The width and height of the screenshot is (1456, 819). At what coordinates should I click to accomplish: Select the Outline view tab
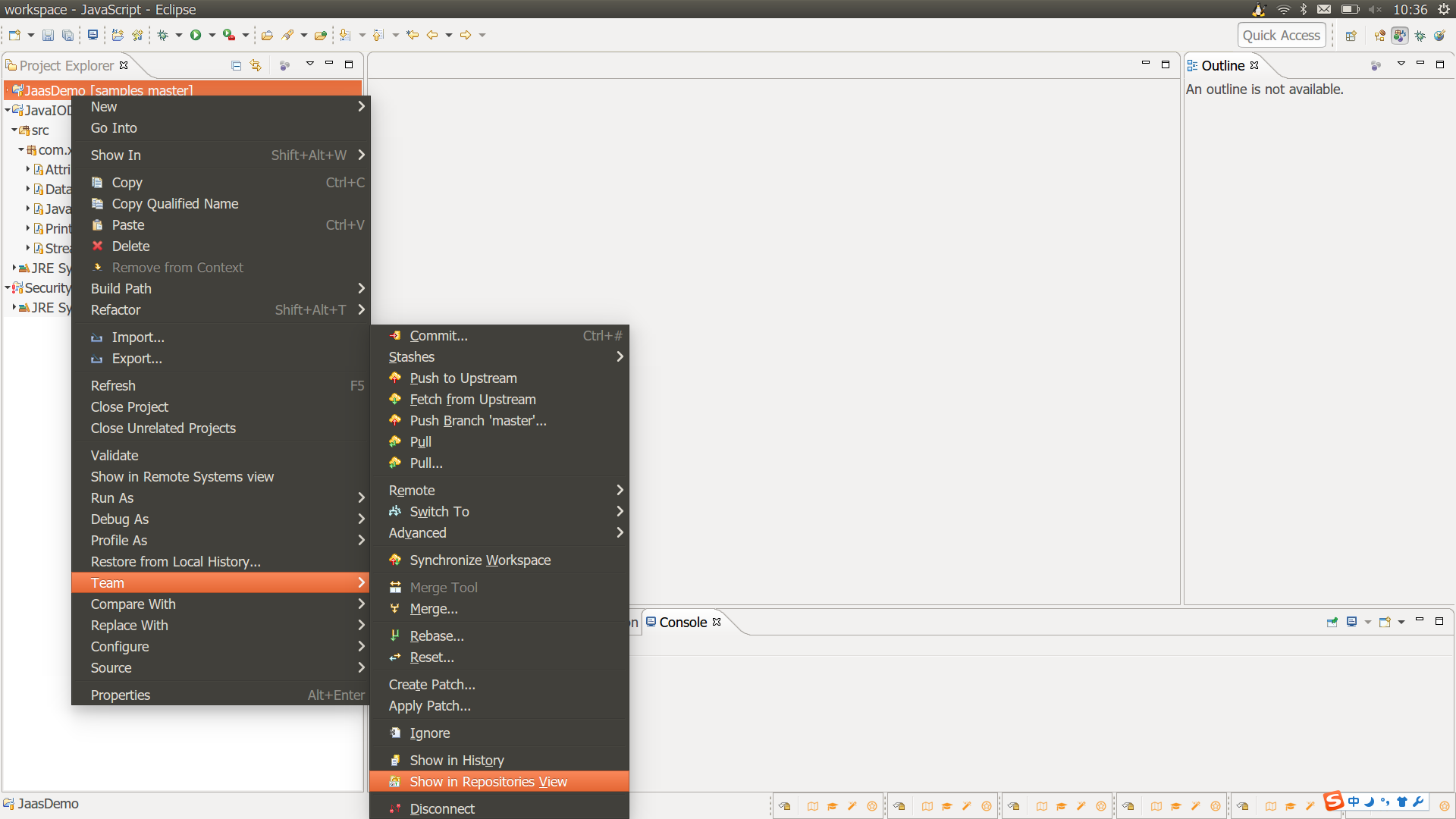[x=1222, y=66]
